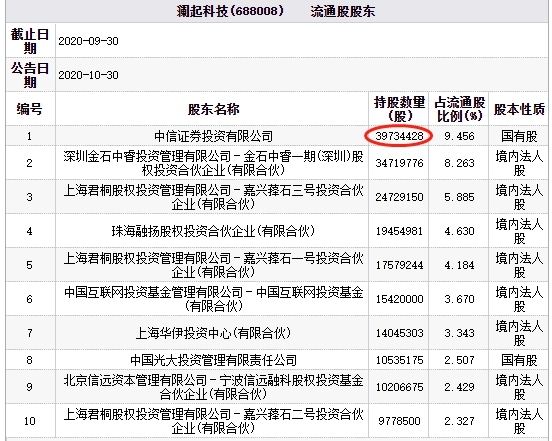The image size is (552, 441).
Task: Select shareholder 深圳金石中睿投资管理有限公司 row name
Action: pyautogui.click(x=213, y=163)
